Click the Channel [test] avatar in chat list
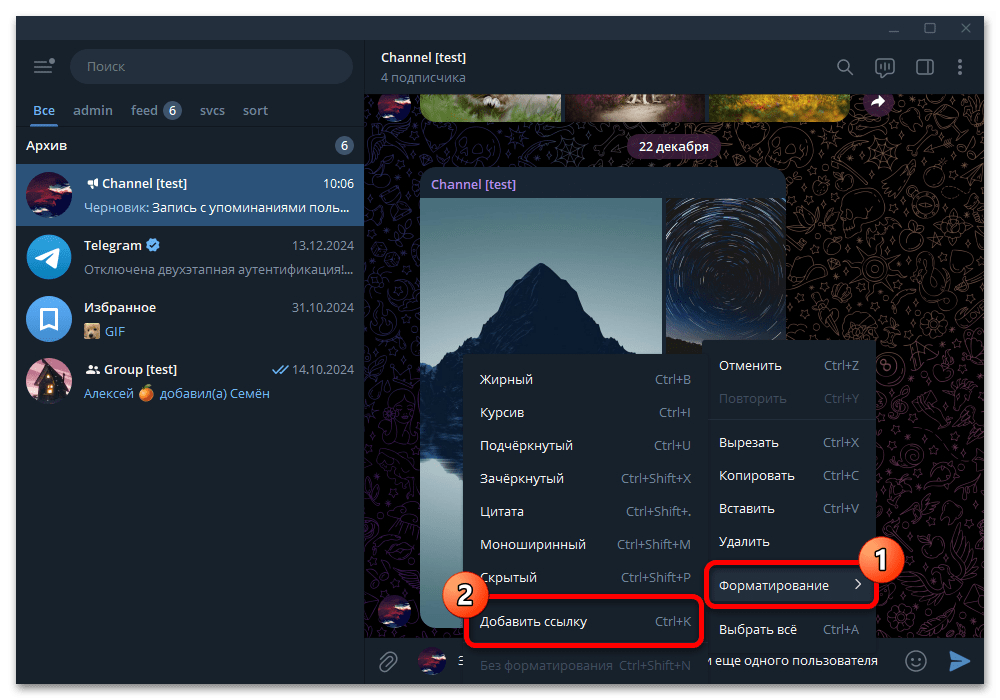The height and width of the screenshot is (700, 1000). (x=49, y=194)
